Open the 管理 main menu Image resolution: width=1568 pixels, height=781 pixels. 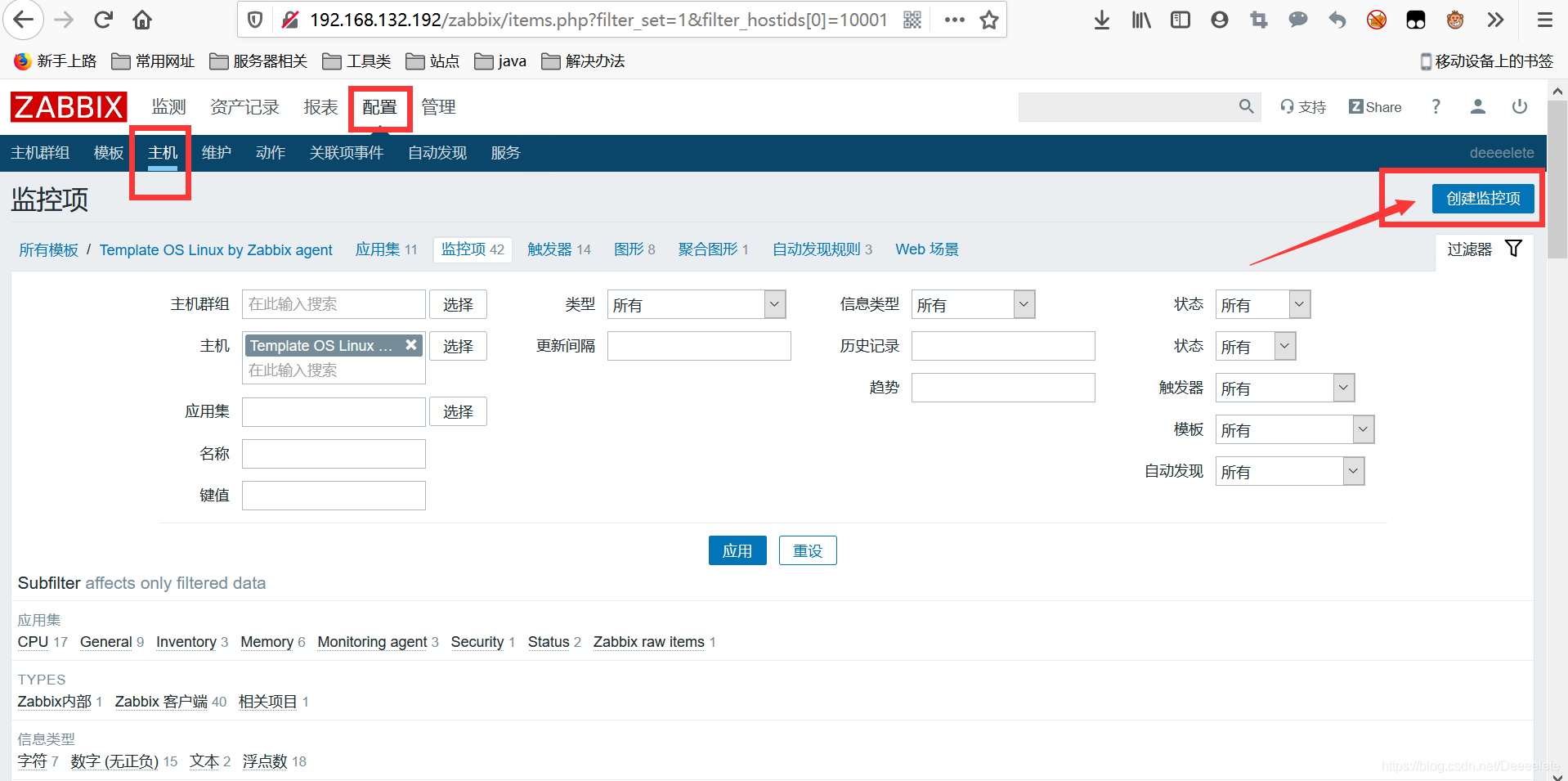point(438,107)
